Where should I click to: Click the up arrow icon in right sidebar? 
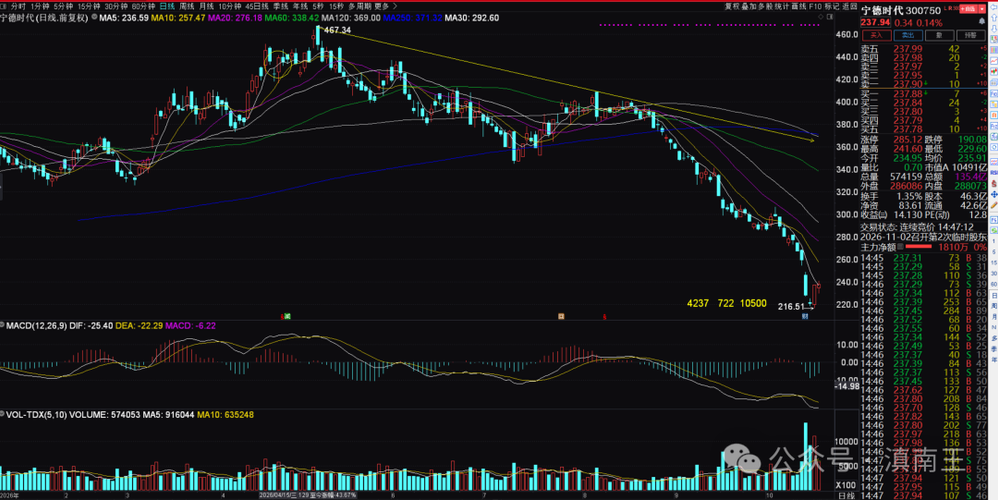[x=994, y=18]
